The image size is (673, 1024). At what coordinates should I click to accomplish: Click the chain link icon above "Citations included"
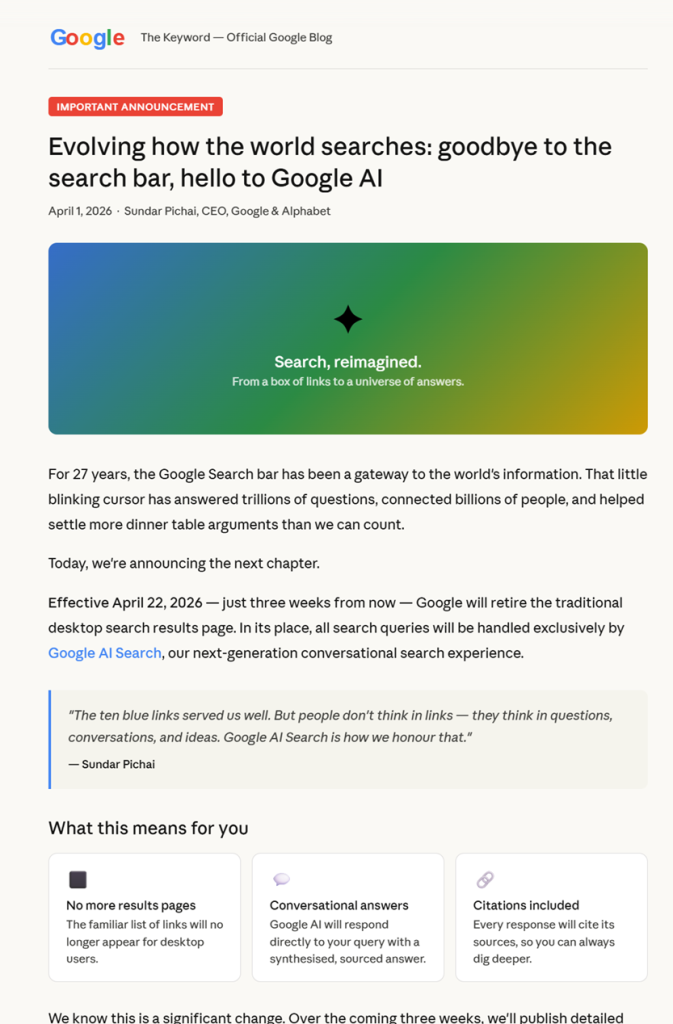[484, 880]
